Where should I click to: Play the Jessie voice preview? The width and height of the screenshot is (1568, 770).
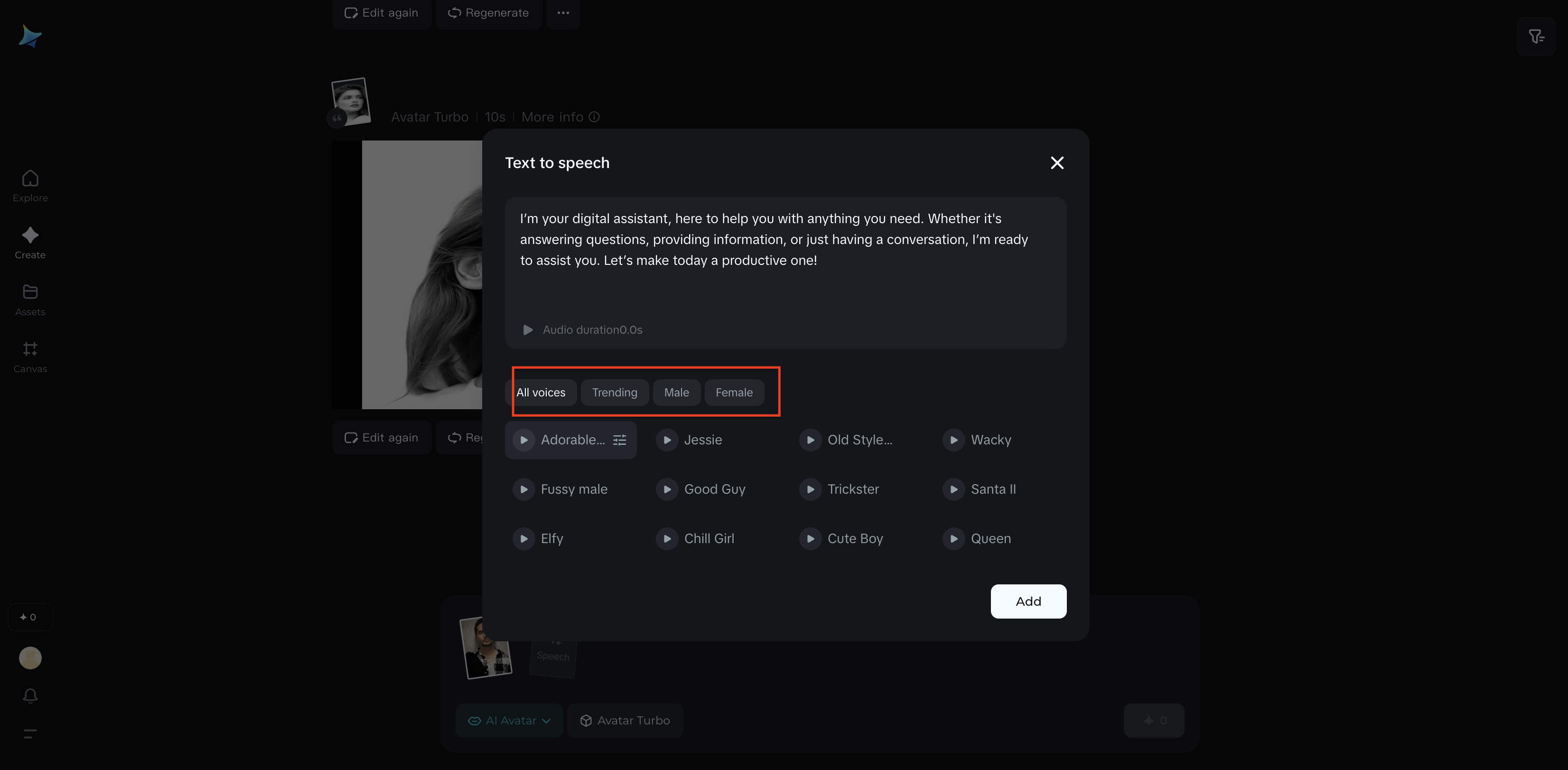click(x=667, y=440)
